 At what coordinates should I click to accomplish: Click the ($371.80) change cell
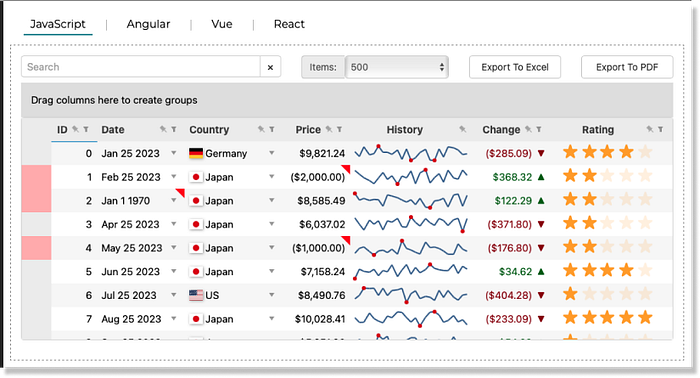pyautogui.click(x=509, y=224)
